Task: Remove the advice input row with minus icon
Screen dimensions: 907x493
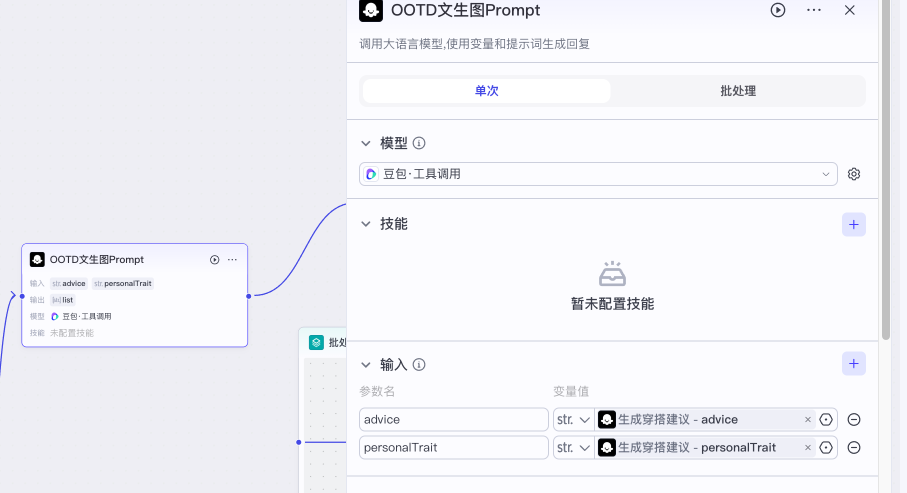Action: (x=854, y=420)
